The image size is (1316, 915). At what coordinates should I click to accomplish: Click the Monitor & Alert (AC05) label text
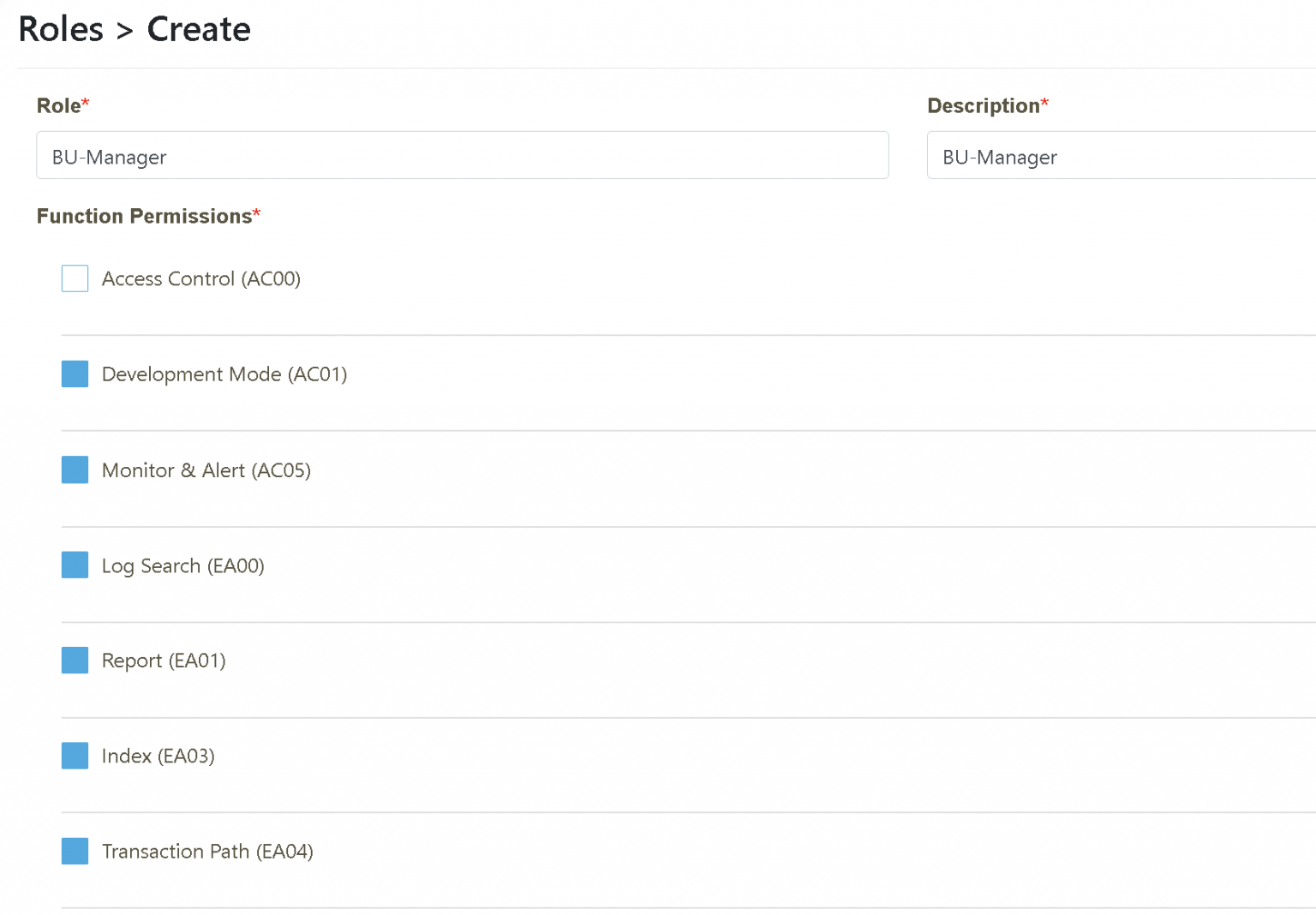(x=206, y=470)
